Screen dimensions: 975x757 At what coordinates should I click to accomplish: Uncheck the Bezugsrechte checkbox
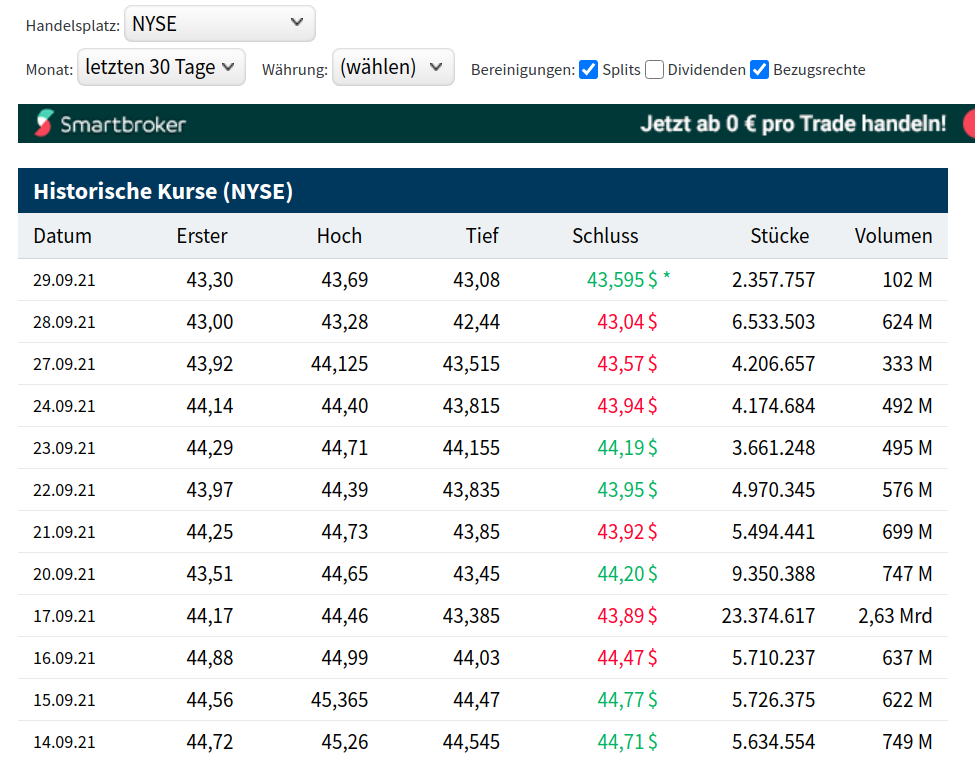[x=760, y=69]
